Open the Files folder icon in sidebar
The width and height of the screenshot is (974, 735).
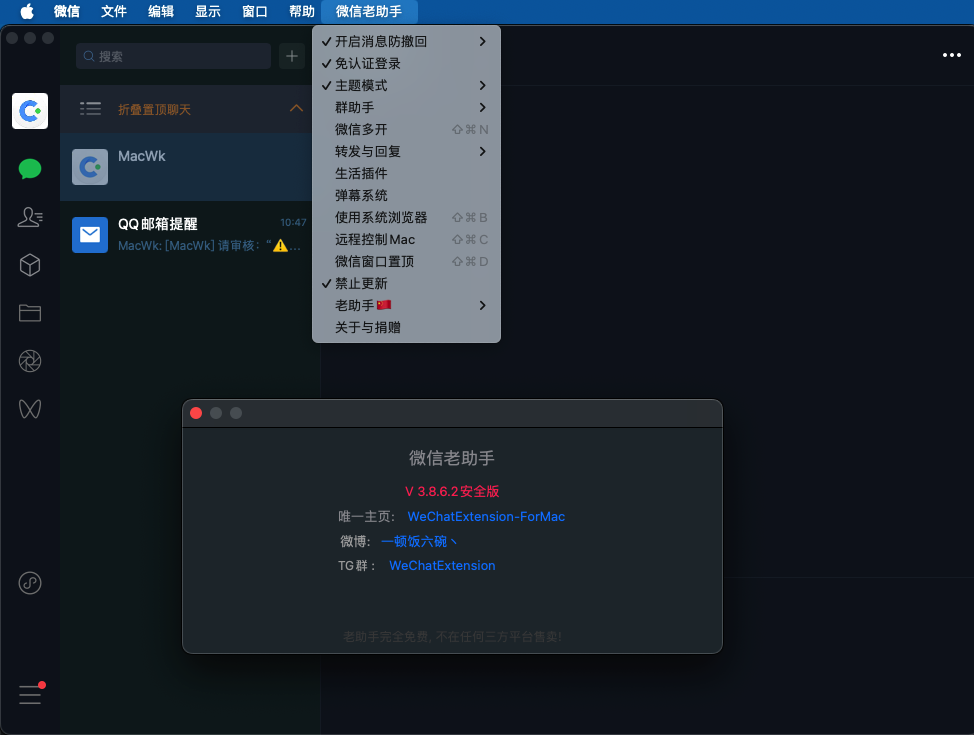pos(30,313)
